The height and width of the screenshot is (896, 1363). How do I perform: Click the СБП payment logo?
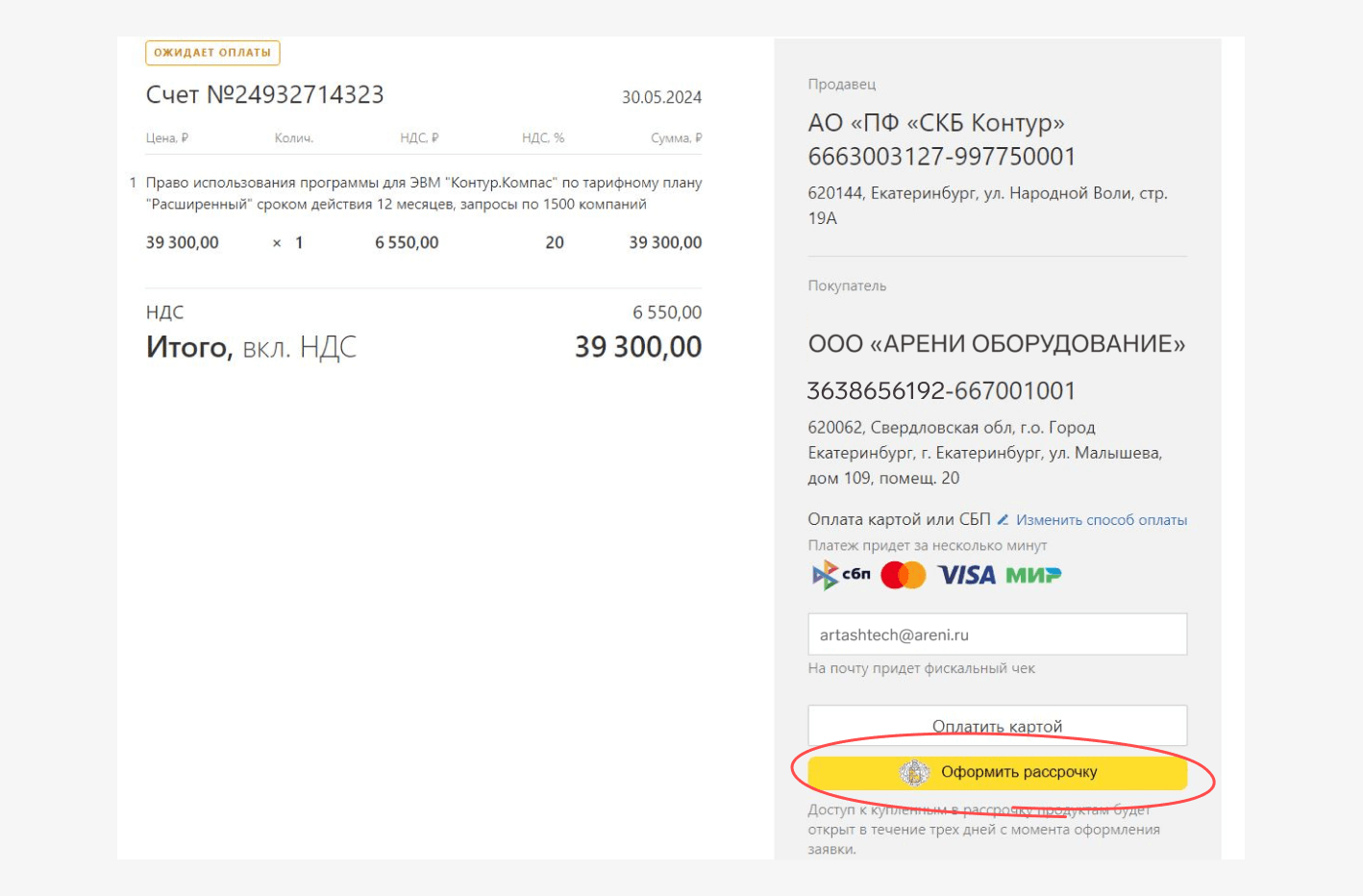841,575
